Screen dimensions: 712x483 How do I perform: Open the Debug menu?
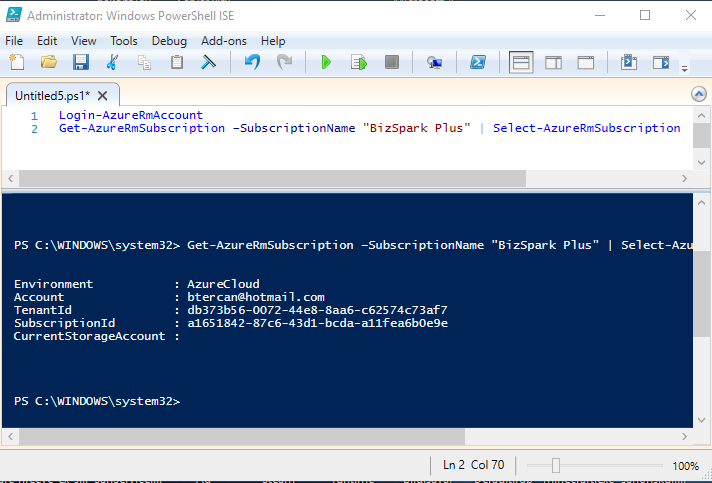click(169, 41)
